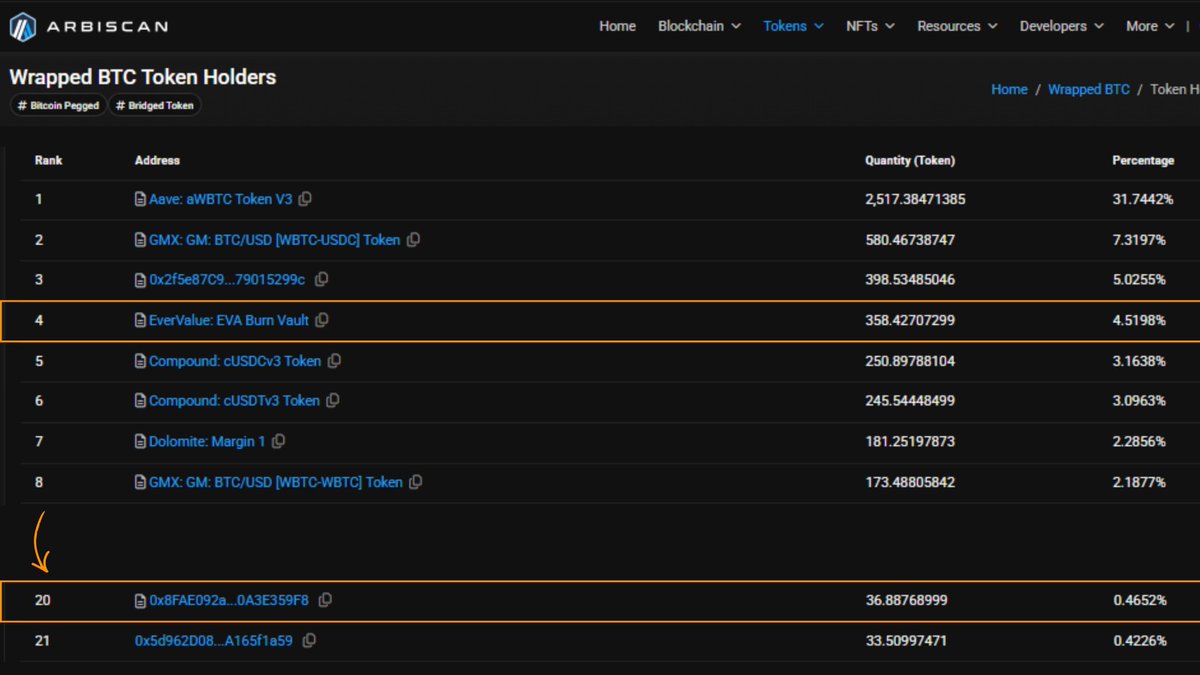1200x675 pixels.
Task: Select percentage value 4.5198%
Action: 1139,320
